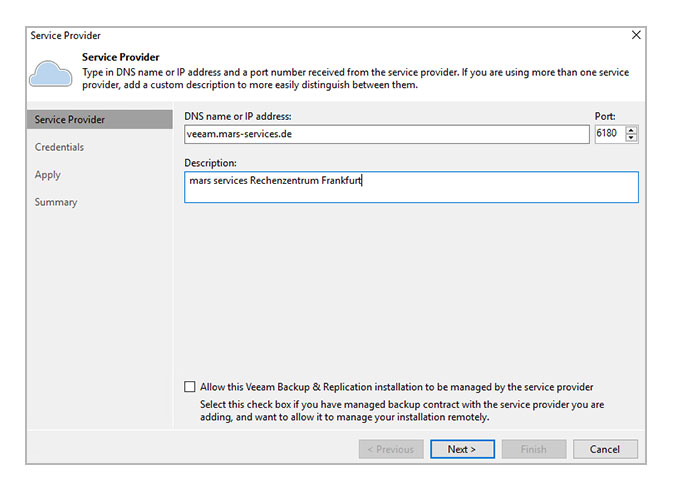The image size is (673, 488).
Task: Close the Service Provider dialog
Action: coord(636,35)
